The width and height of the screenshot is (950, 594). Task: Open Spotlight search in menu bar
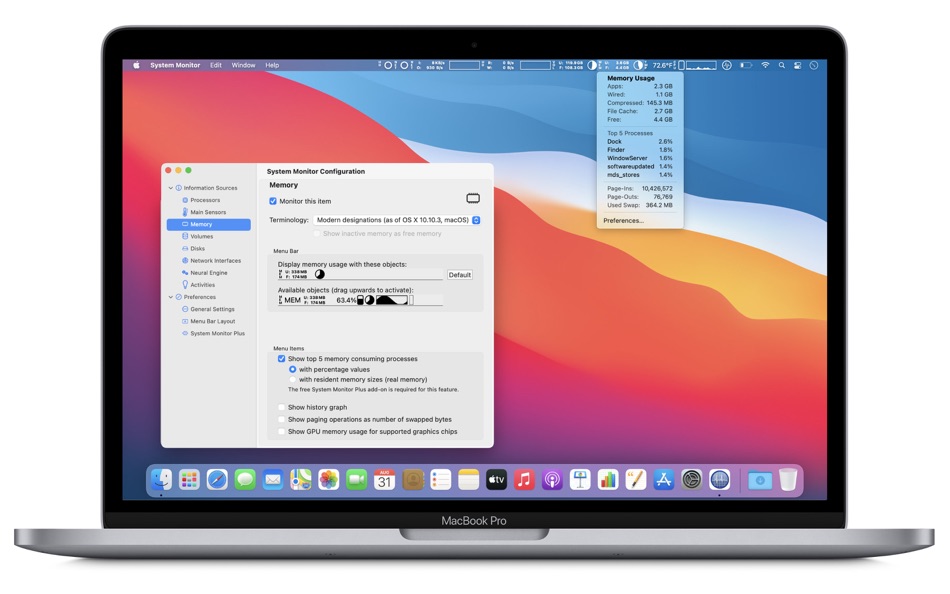point(782,65)
